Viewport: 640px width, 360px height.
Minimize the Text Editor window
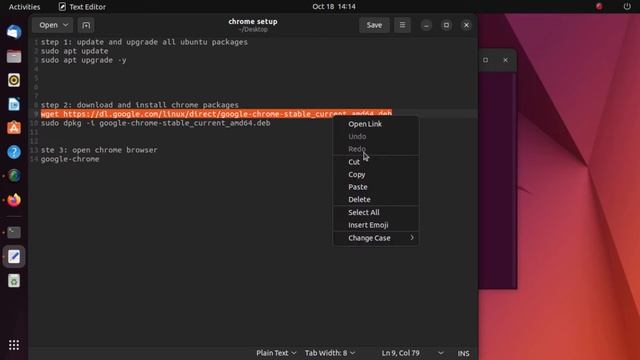(x=426, y=25)
